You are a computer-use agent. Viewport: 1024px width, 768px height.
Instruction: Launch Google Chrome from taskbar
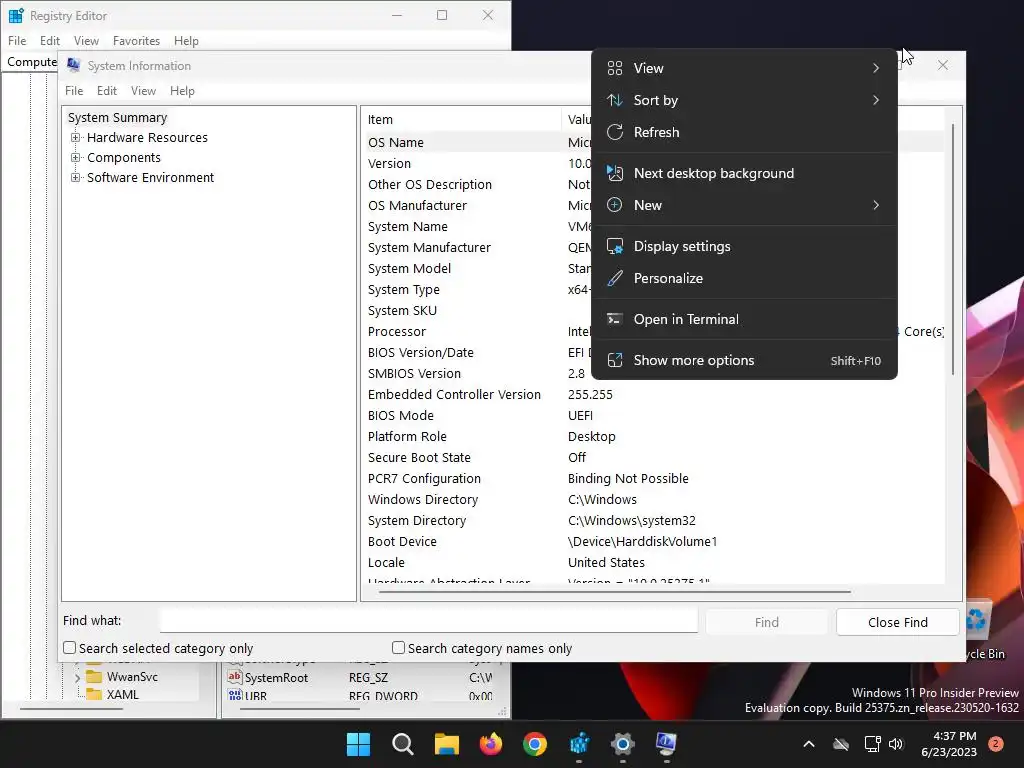coord(535,744)
